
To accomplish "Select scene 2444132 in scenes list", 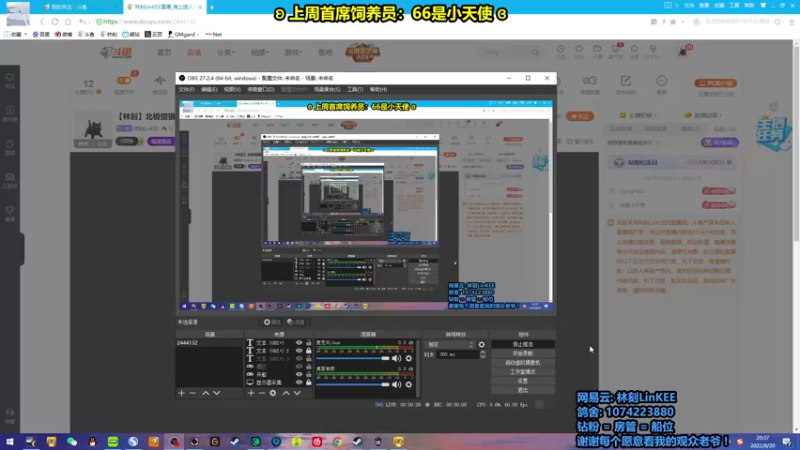I will pos(209,343).
